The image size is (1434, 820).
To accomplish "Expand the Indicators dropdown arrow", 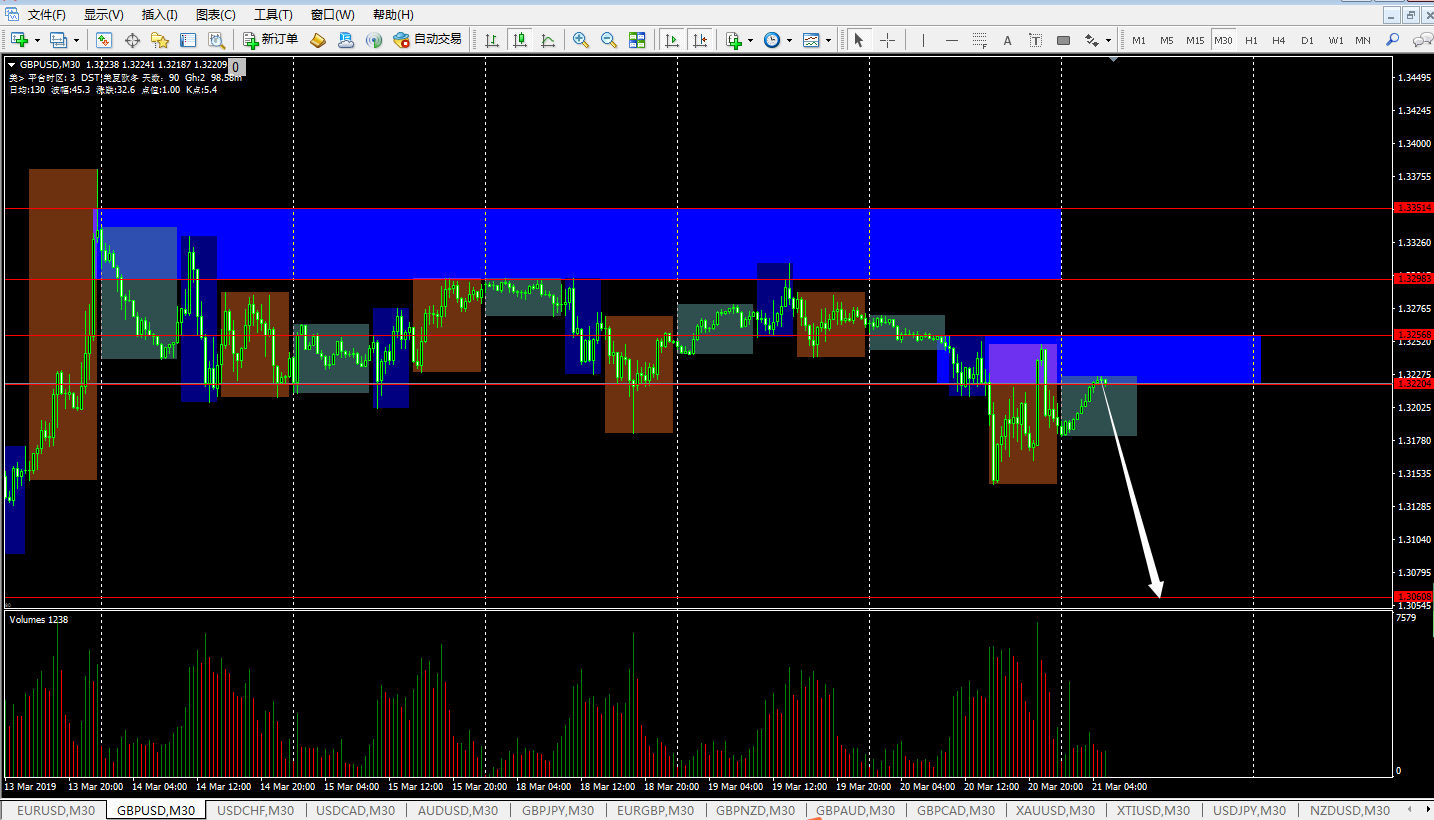I will click(x=750, y=40).
